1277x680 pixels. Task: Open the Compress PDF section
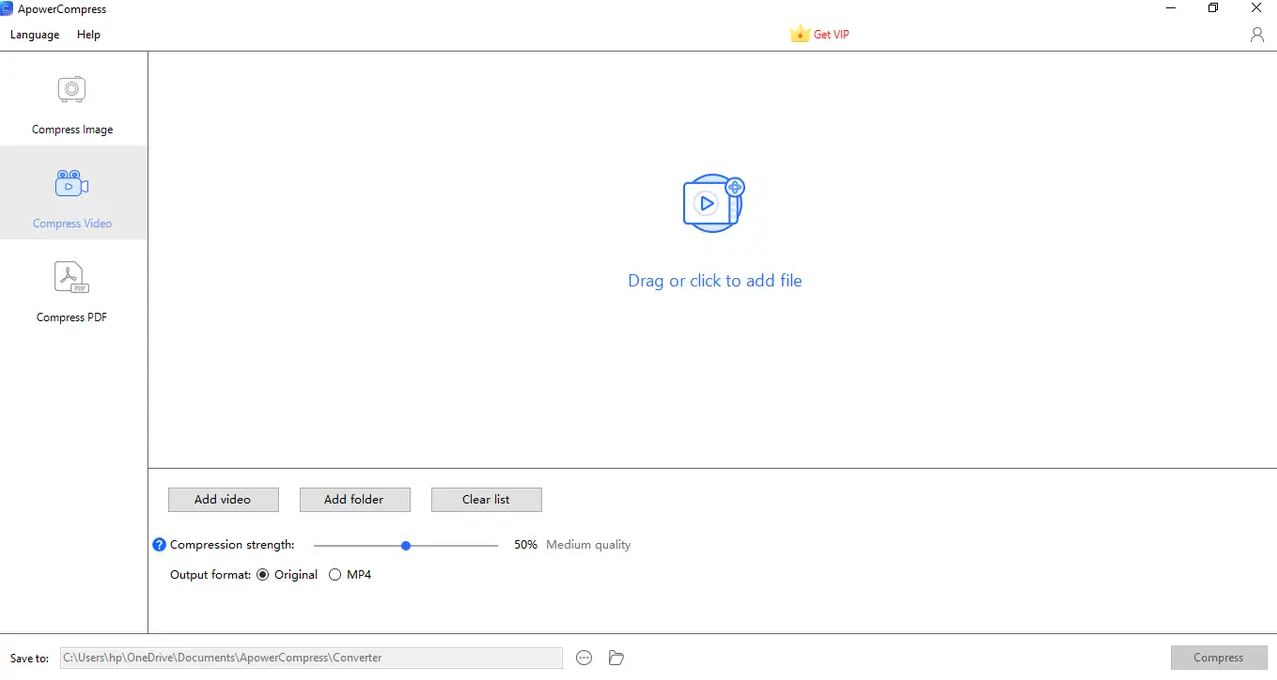pos(72,292)
